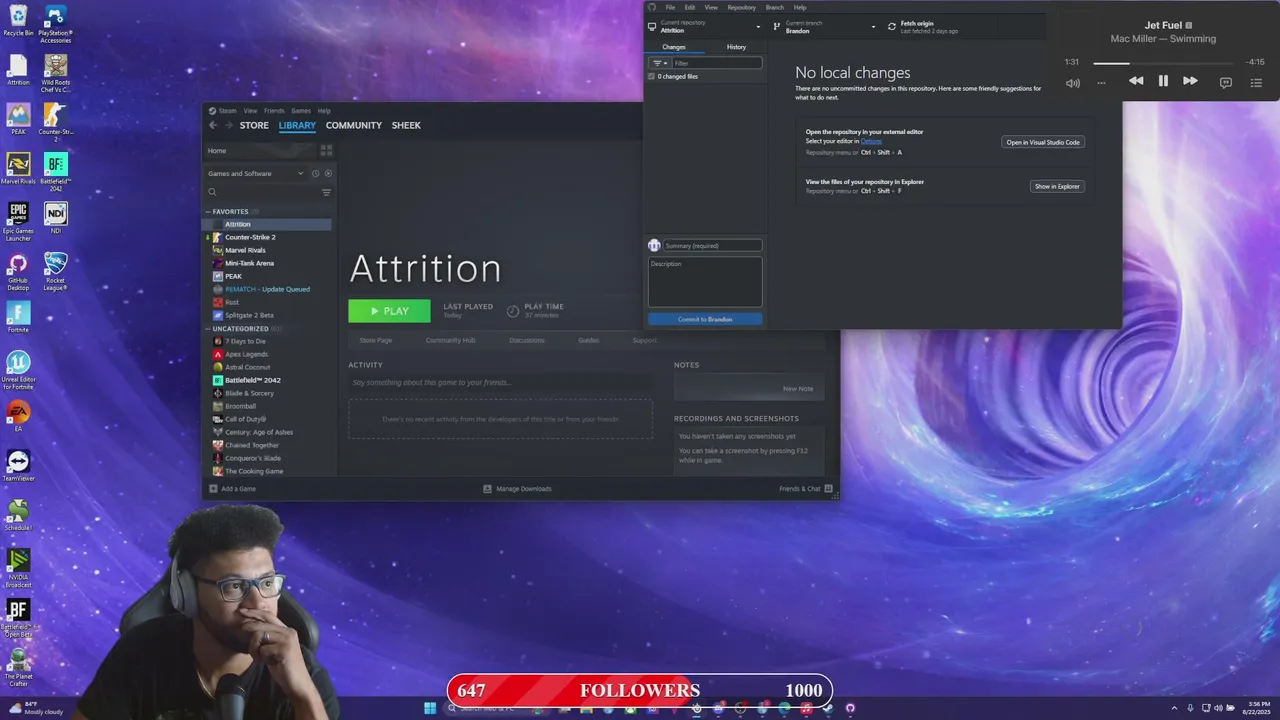The width and height of the screenshot is (1280, 720).
Task: Go forward with the Steam forward arrow
Action: (x=228, y=125)
